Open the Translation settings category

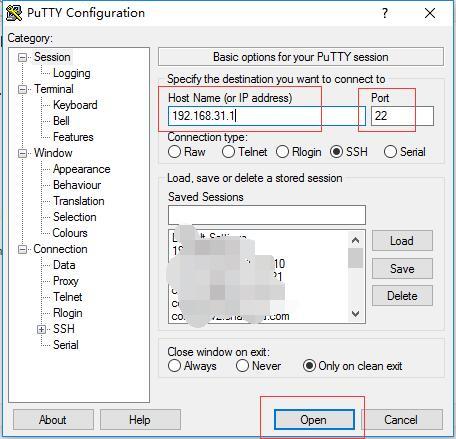[79, 201]
